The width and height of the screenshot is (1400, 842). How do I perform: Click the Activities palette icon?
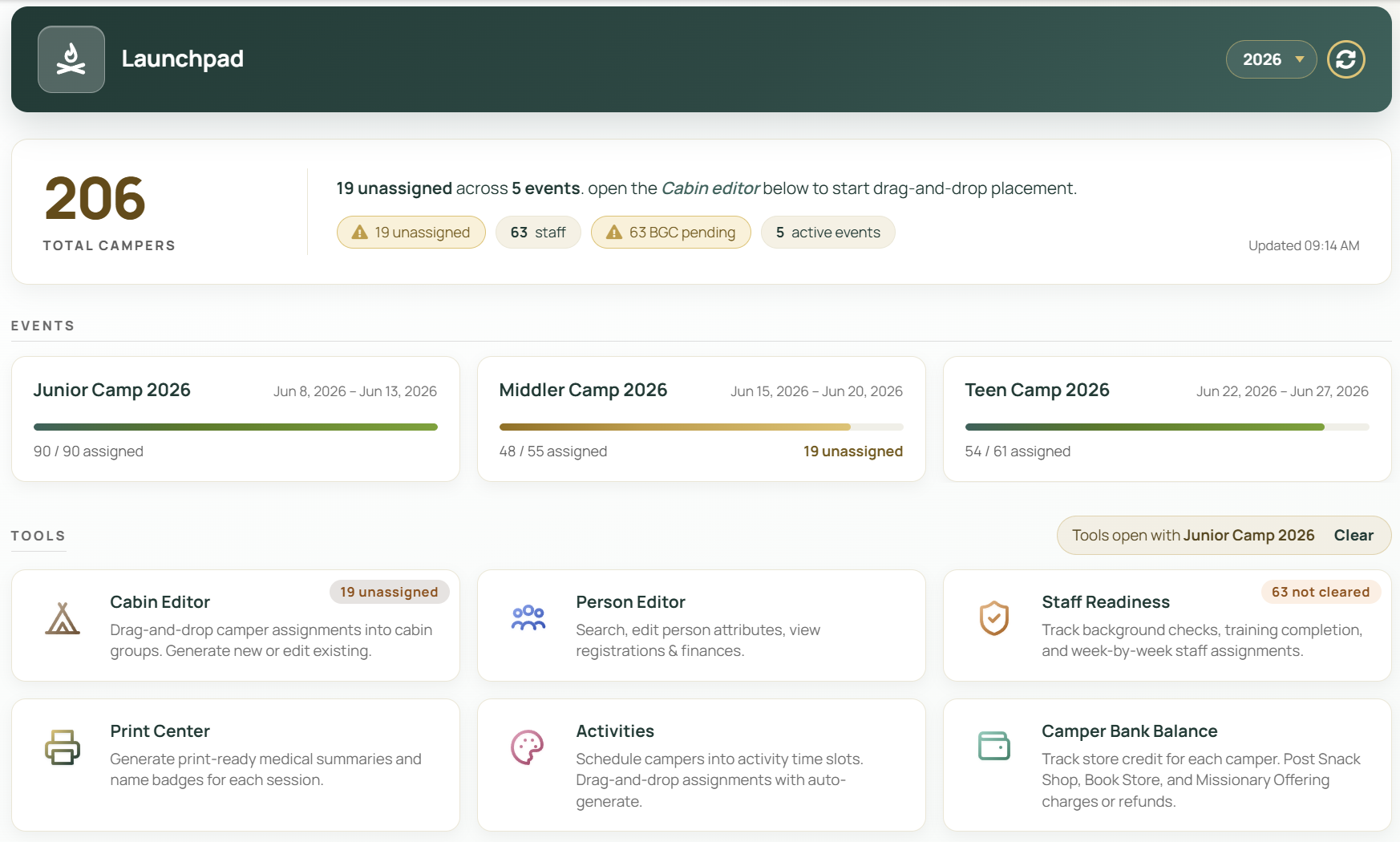(528, 747)
